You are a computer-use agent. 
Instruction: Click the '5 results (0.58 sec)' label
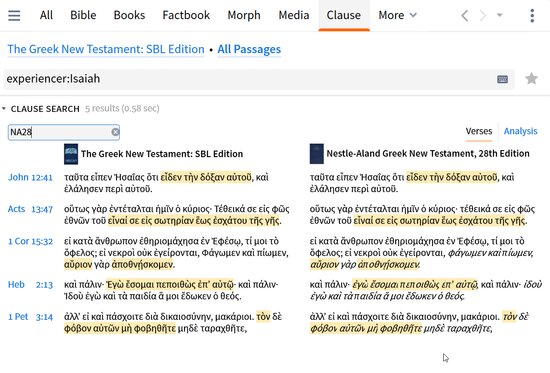coord(122,108)
